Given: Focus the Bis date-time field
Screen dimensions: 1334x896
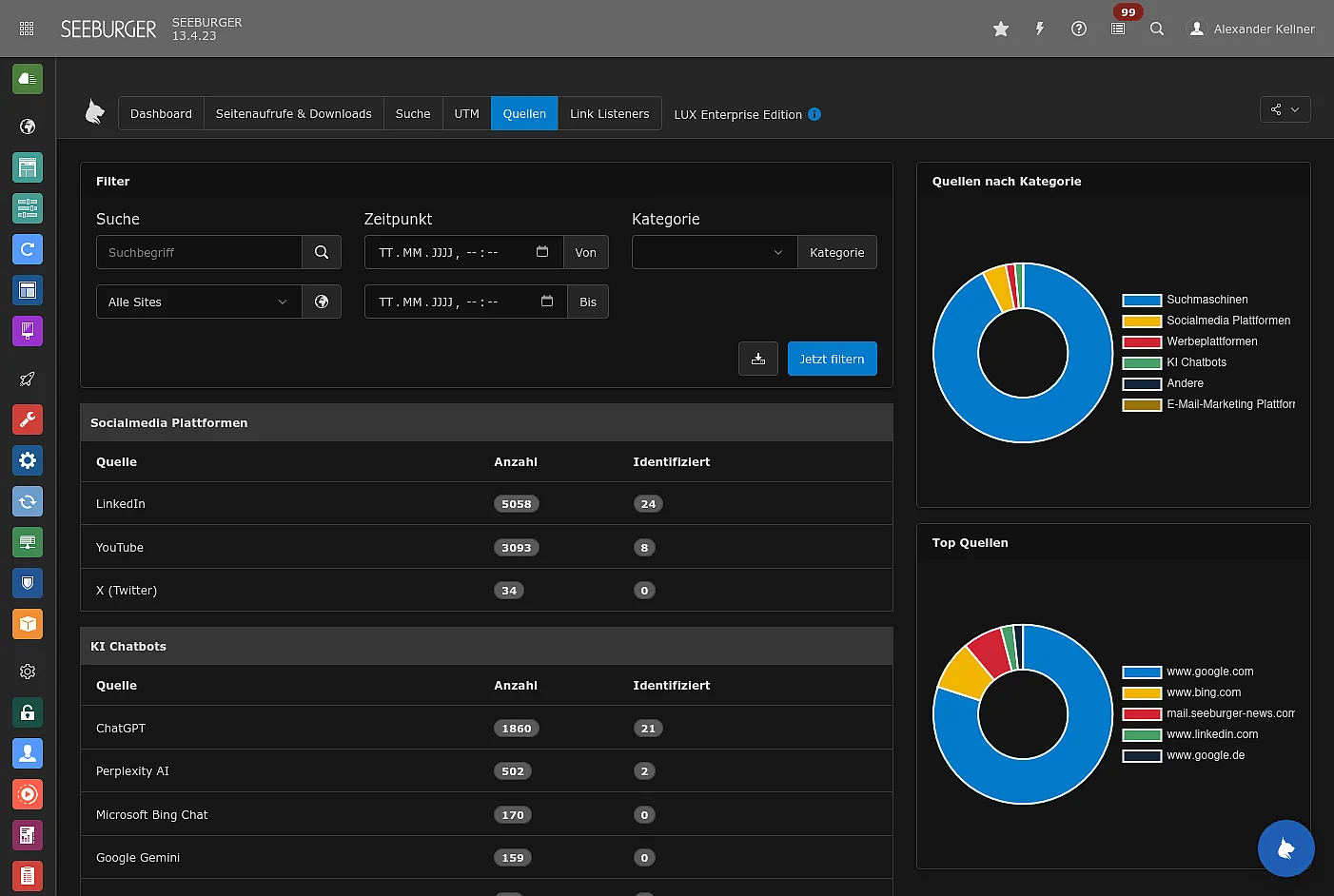Looking at the screenshot, I should (x=466, y=302).
